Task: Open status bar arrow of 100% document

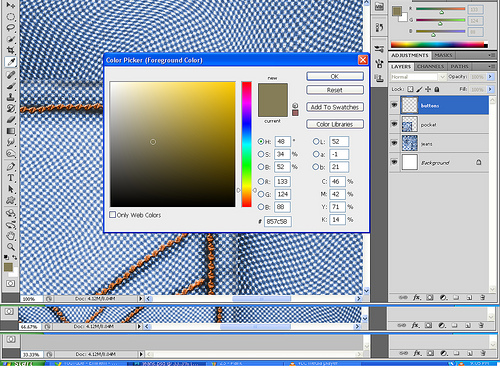Action: coord(141,299)
